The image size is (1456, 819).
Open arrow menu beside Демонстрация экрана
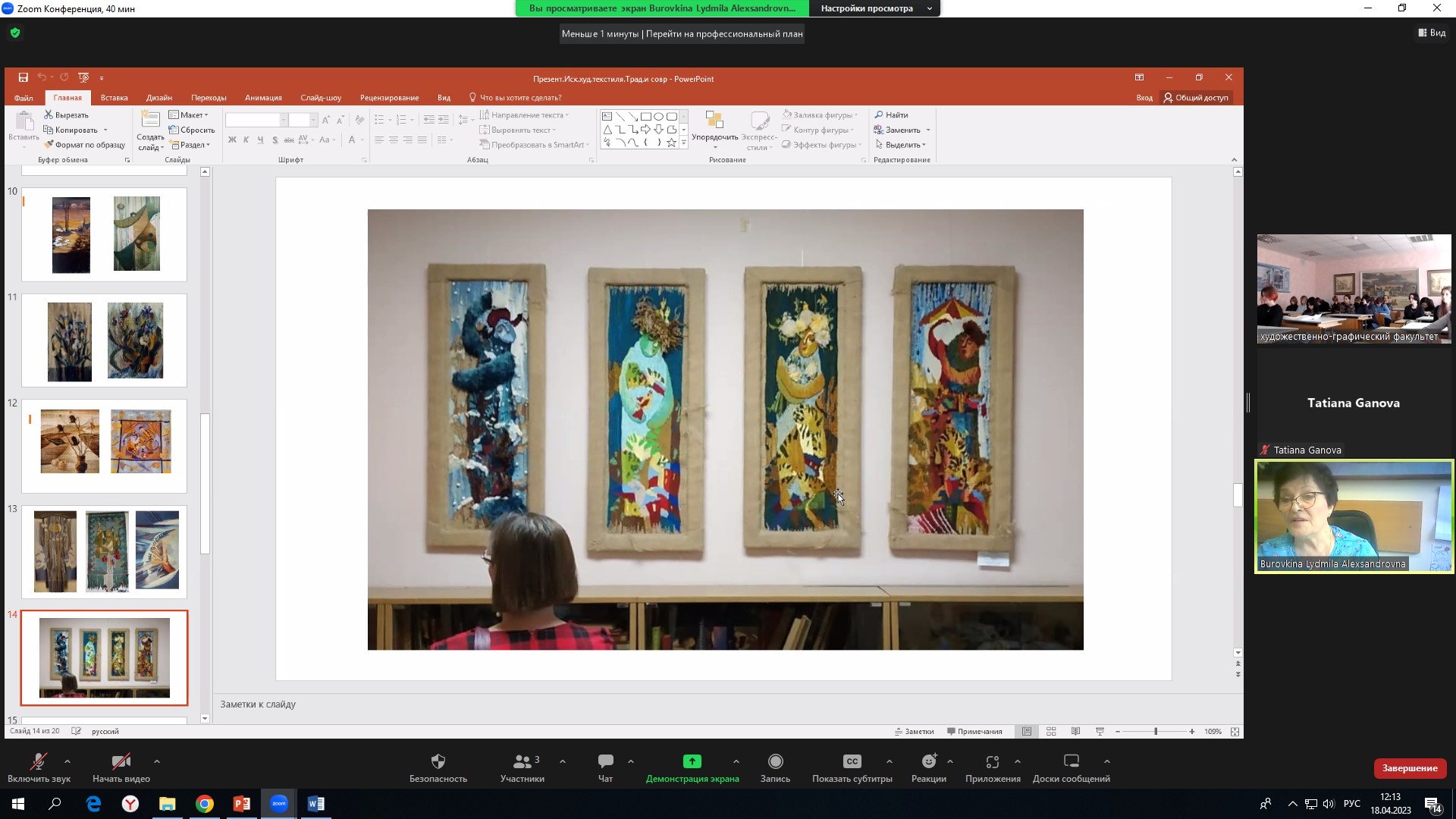click(736, 761)
